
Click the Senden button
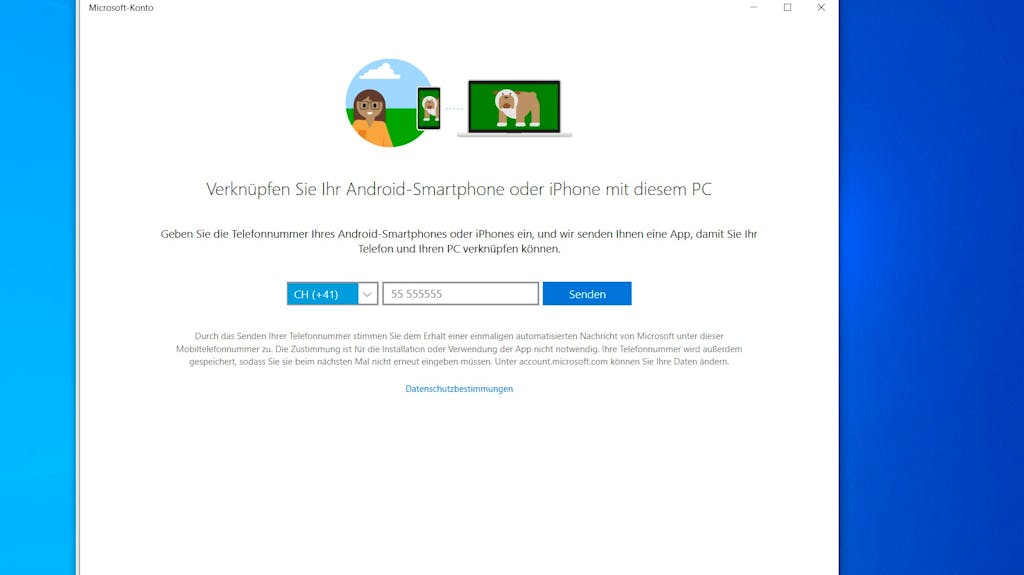point(587,294)
